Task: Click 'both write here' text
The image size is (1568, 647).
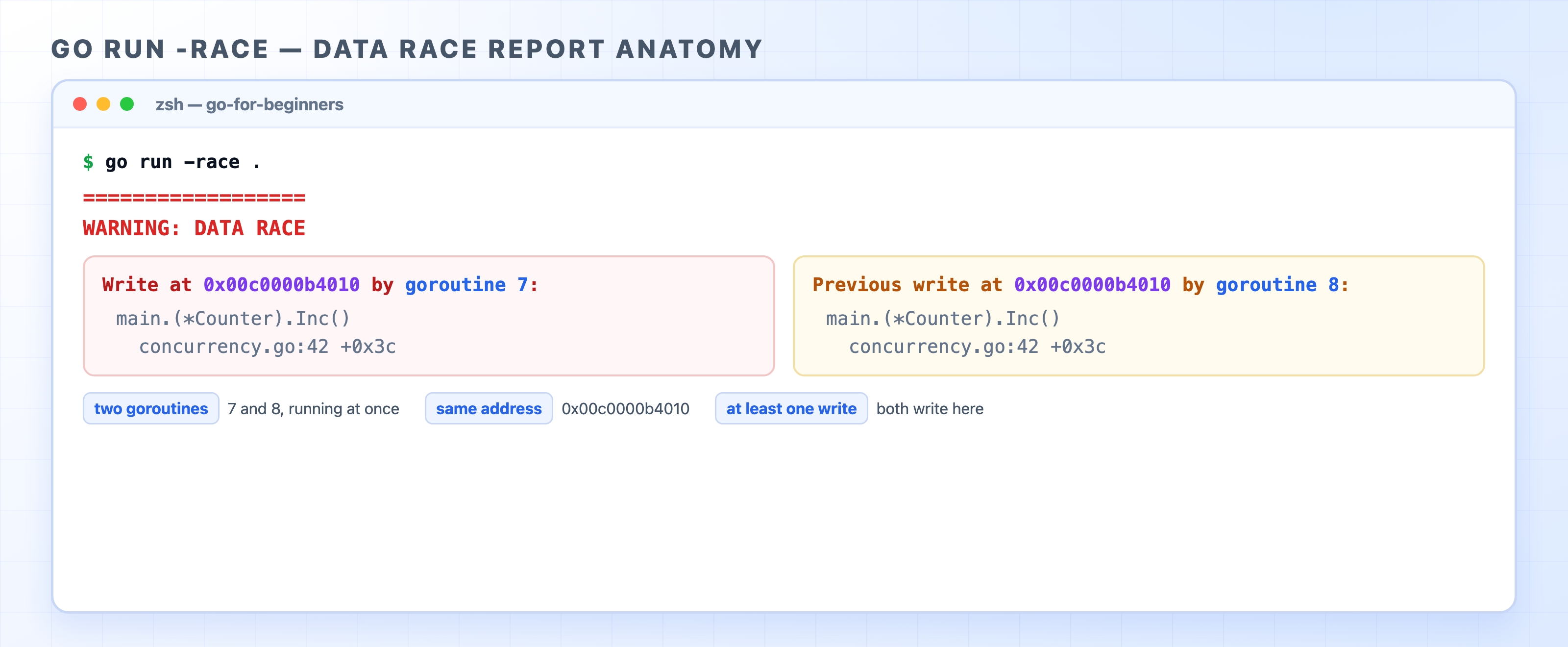Action: pyautogui.click(x=930, y=409)
